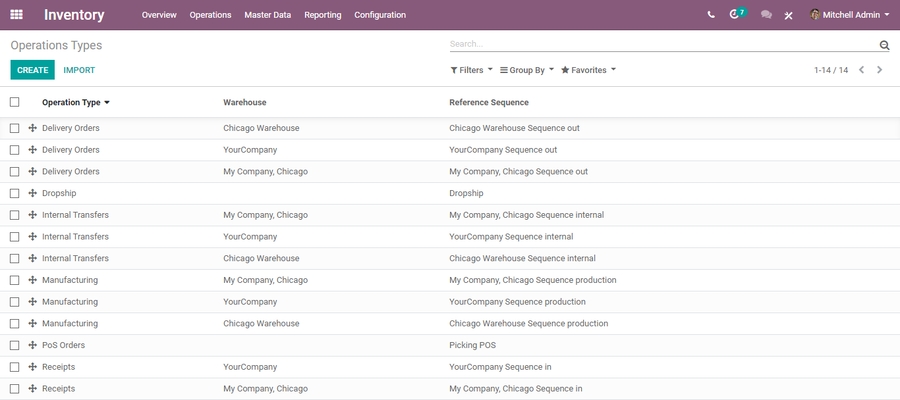
Task: Tick checkbox for Chicago Warehouse Delivery Orders
Action: click(15, 128)
